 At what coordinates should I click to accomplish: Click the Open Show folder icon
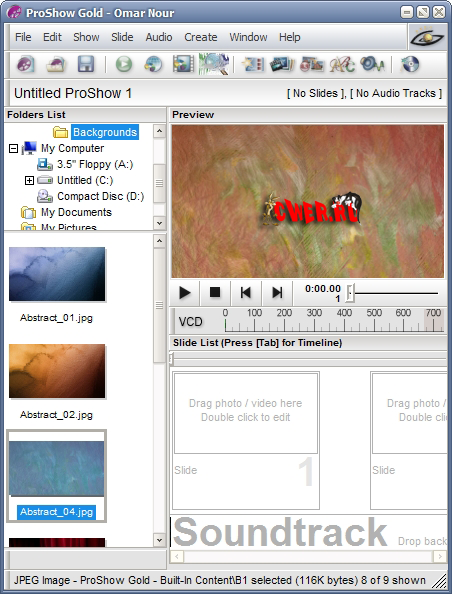(x=56, y=64)
